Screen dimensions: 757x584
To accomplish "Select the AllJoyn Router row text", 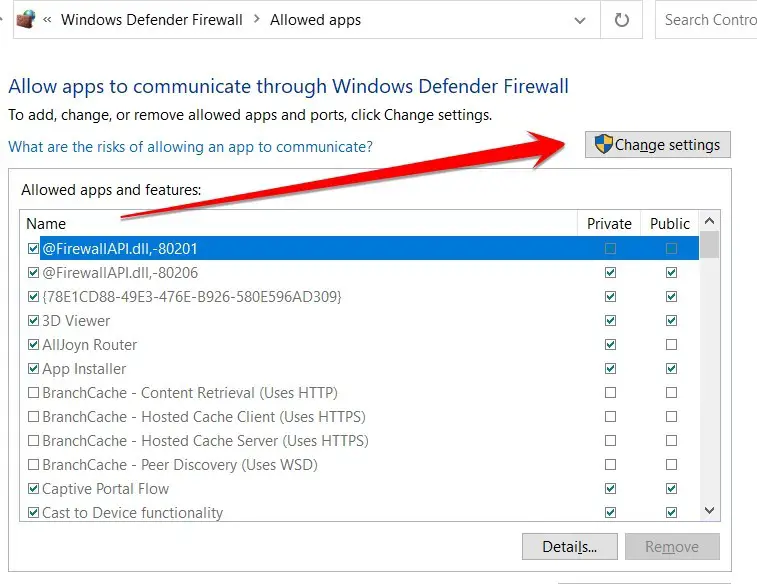I will tap(90, 345).
